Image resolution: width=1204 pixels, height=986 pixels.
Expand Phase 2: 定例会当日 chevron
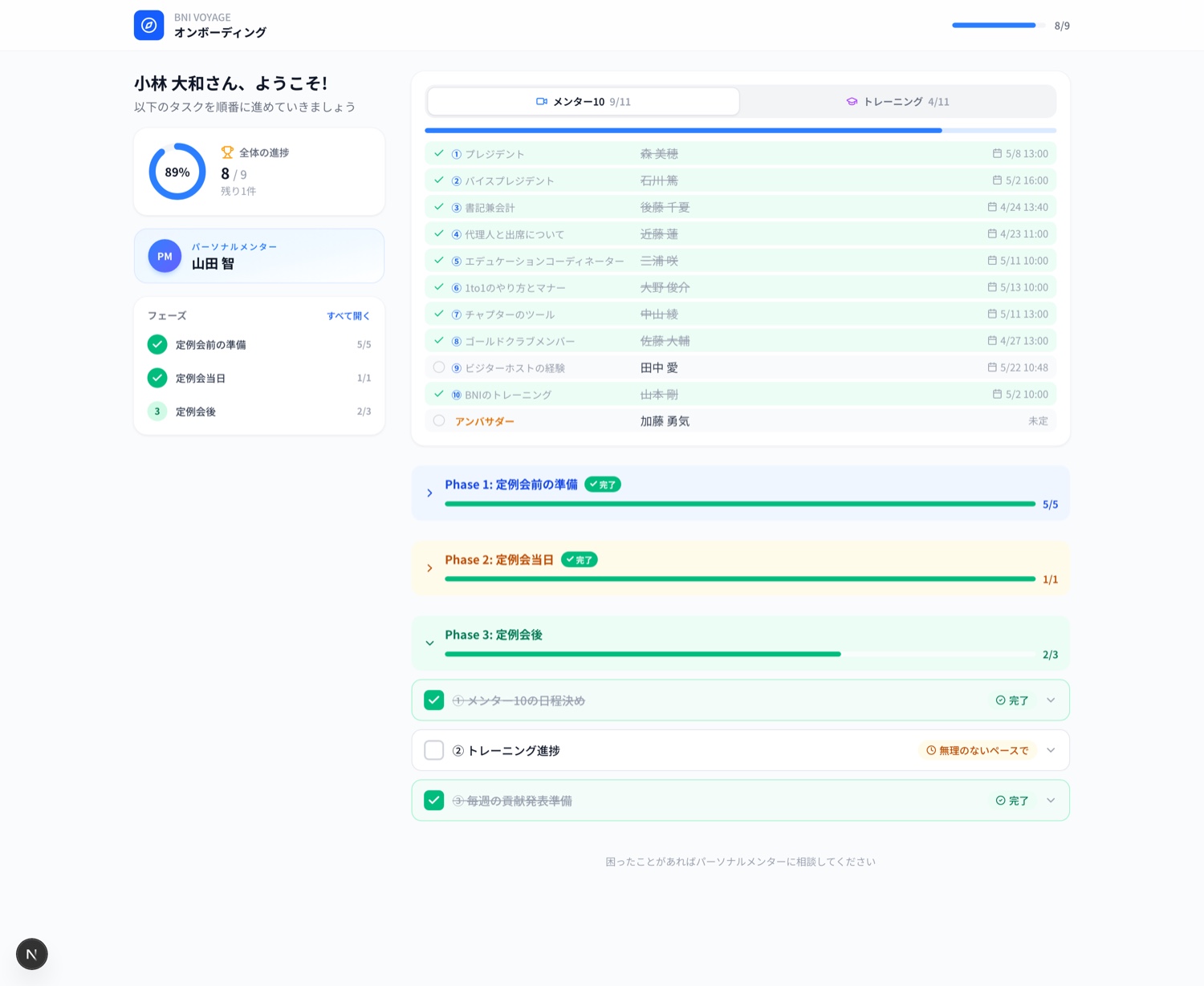click(429, 568)
